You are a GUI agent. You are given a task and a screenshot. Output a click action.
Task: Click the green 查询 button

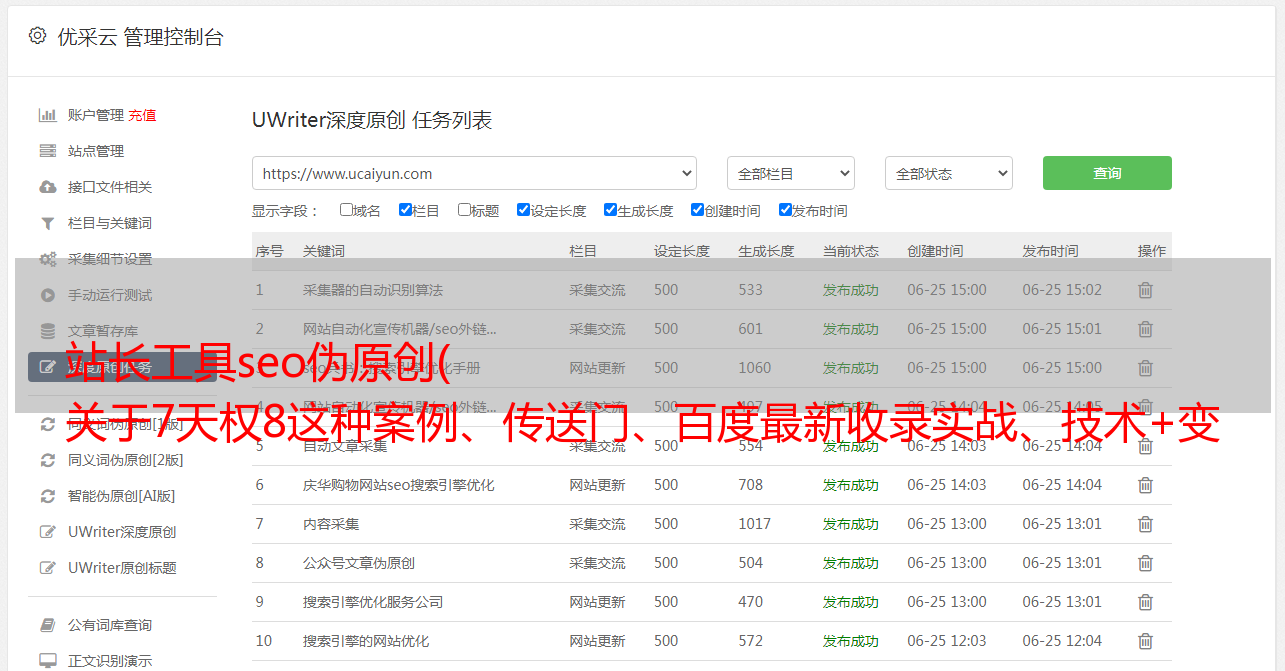coord(1107,173)
